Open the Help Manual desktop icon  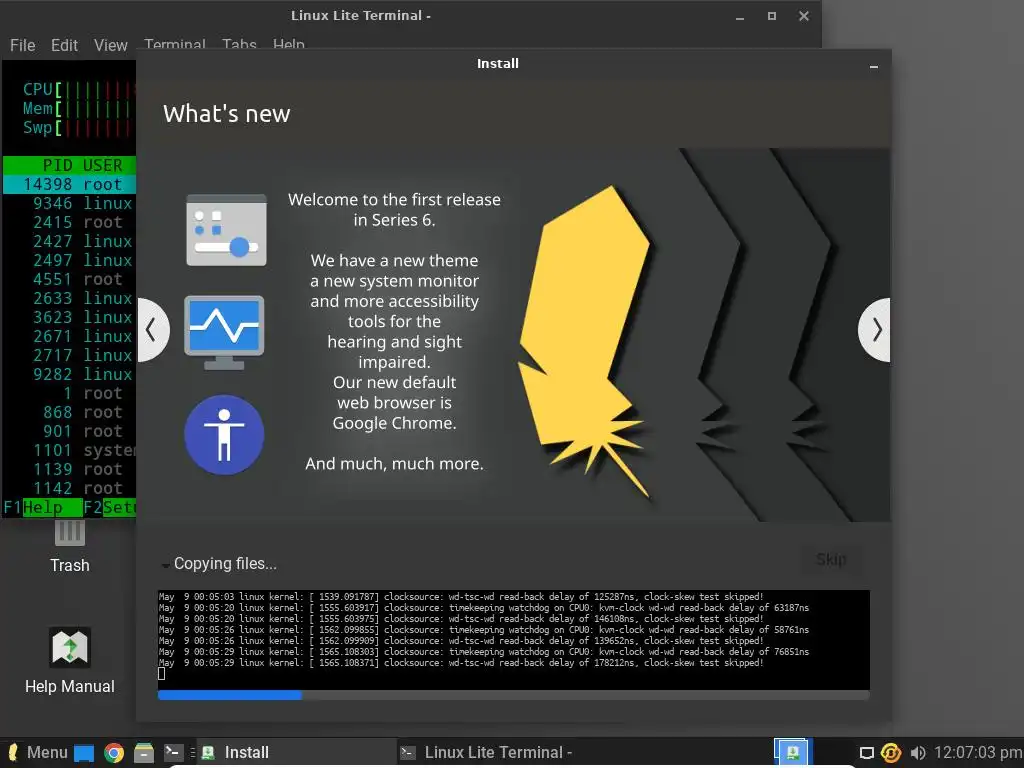69,660
